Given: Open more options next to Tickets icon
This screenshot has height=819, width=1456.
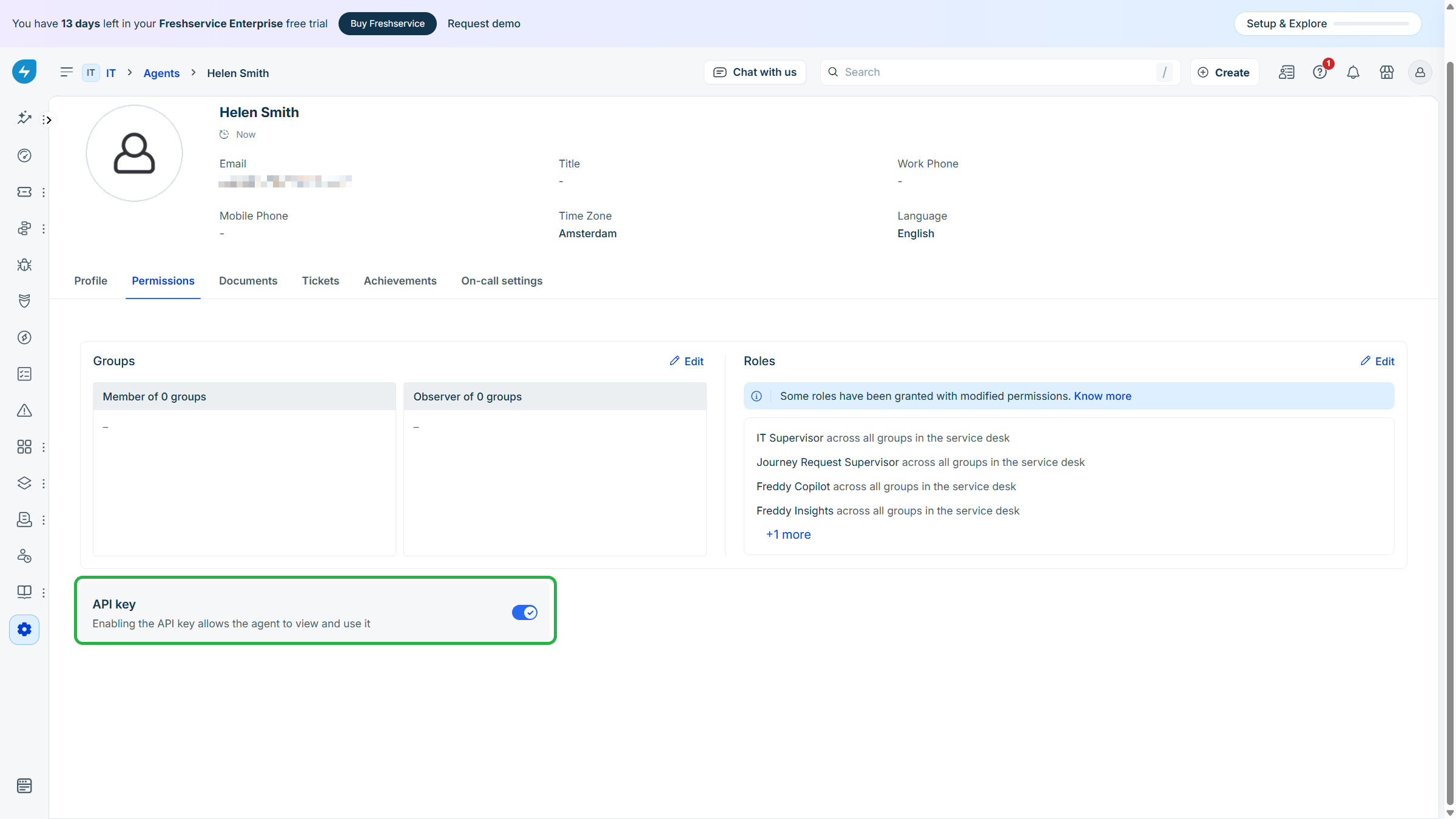Looking at the screenshot, I should [44, 192].
